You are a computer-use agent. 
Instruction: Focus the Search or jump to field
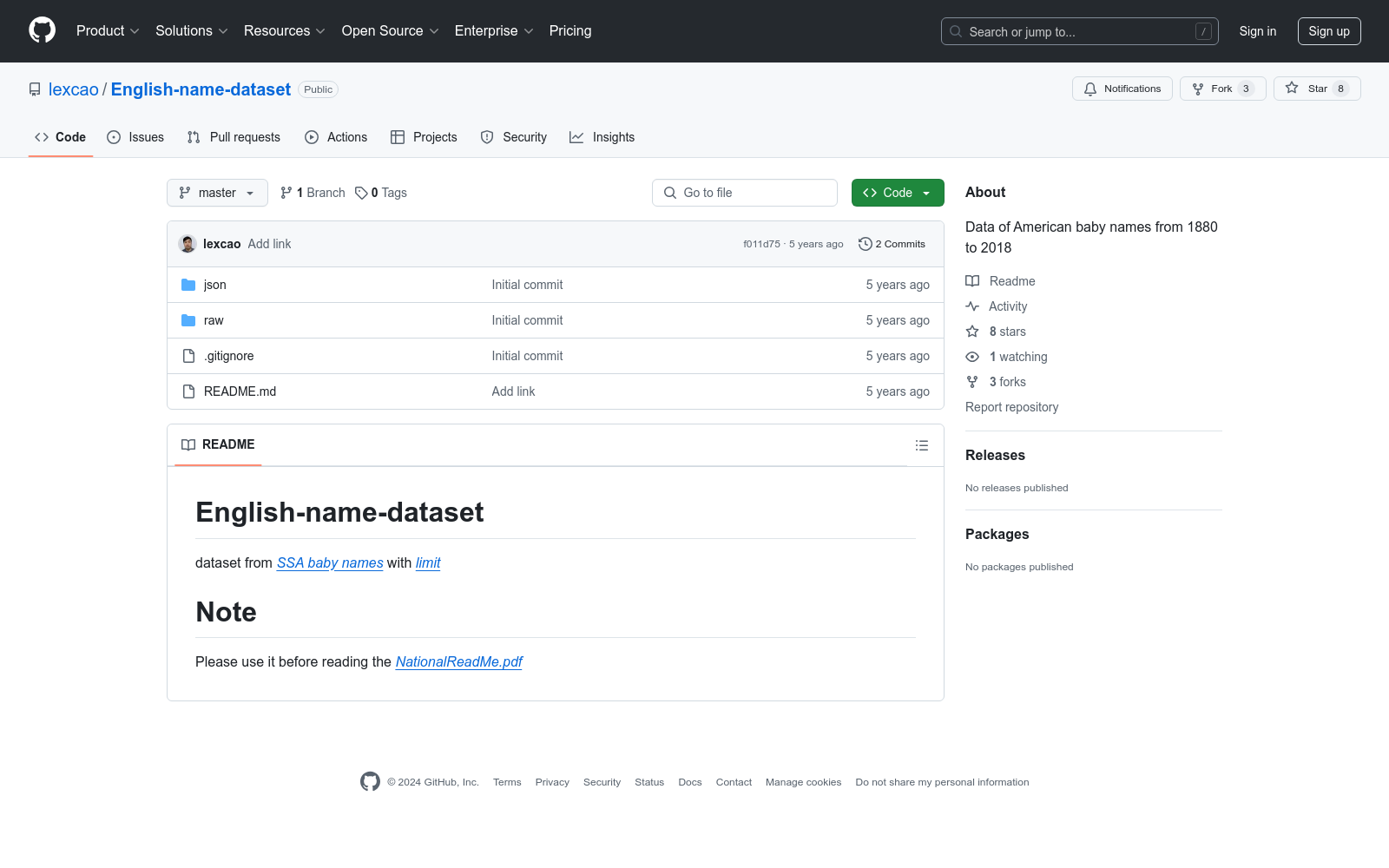tap(1080, 31)
